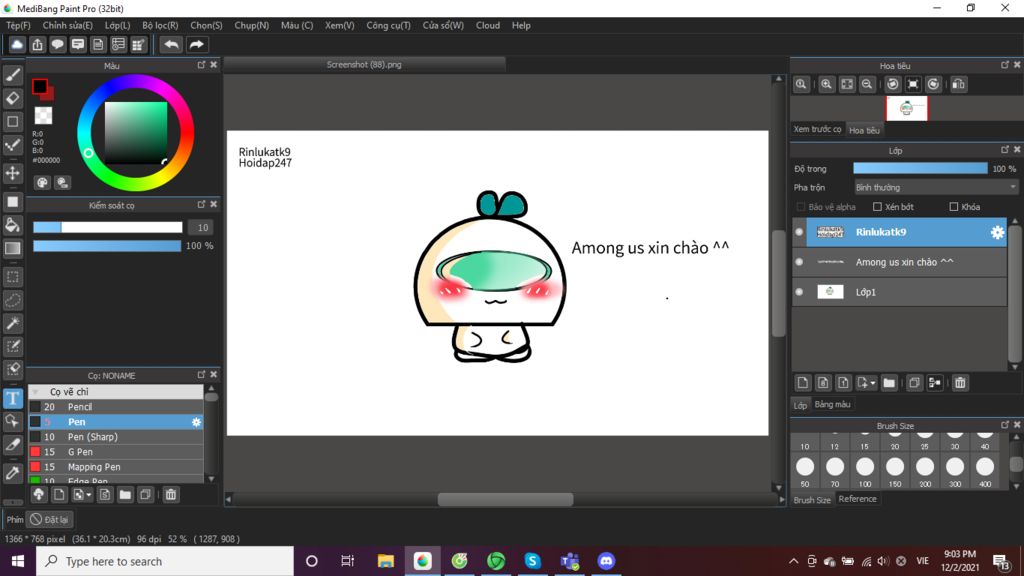The height and width of the screenshot is (576, 1024).
Task: Delete the selected brush with trash icon
Action: tap(170, 494)
